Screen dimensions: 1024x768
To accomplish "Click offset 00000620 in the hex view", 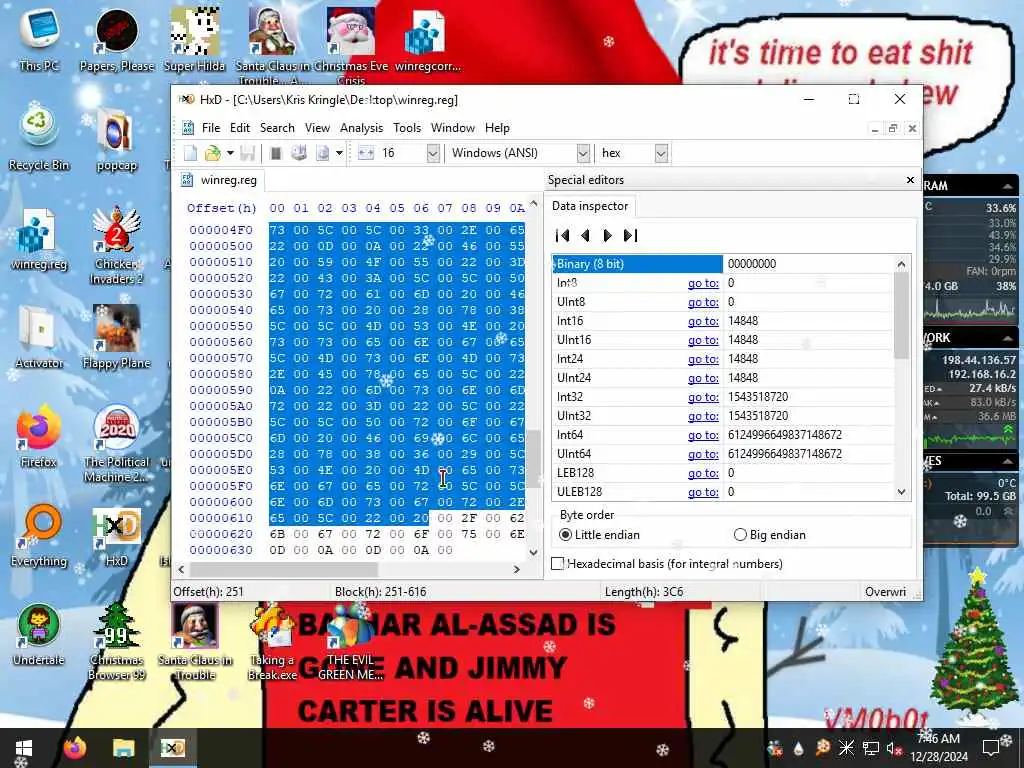I will tap(221, 534).
